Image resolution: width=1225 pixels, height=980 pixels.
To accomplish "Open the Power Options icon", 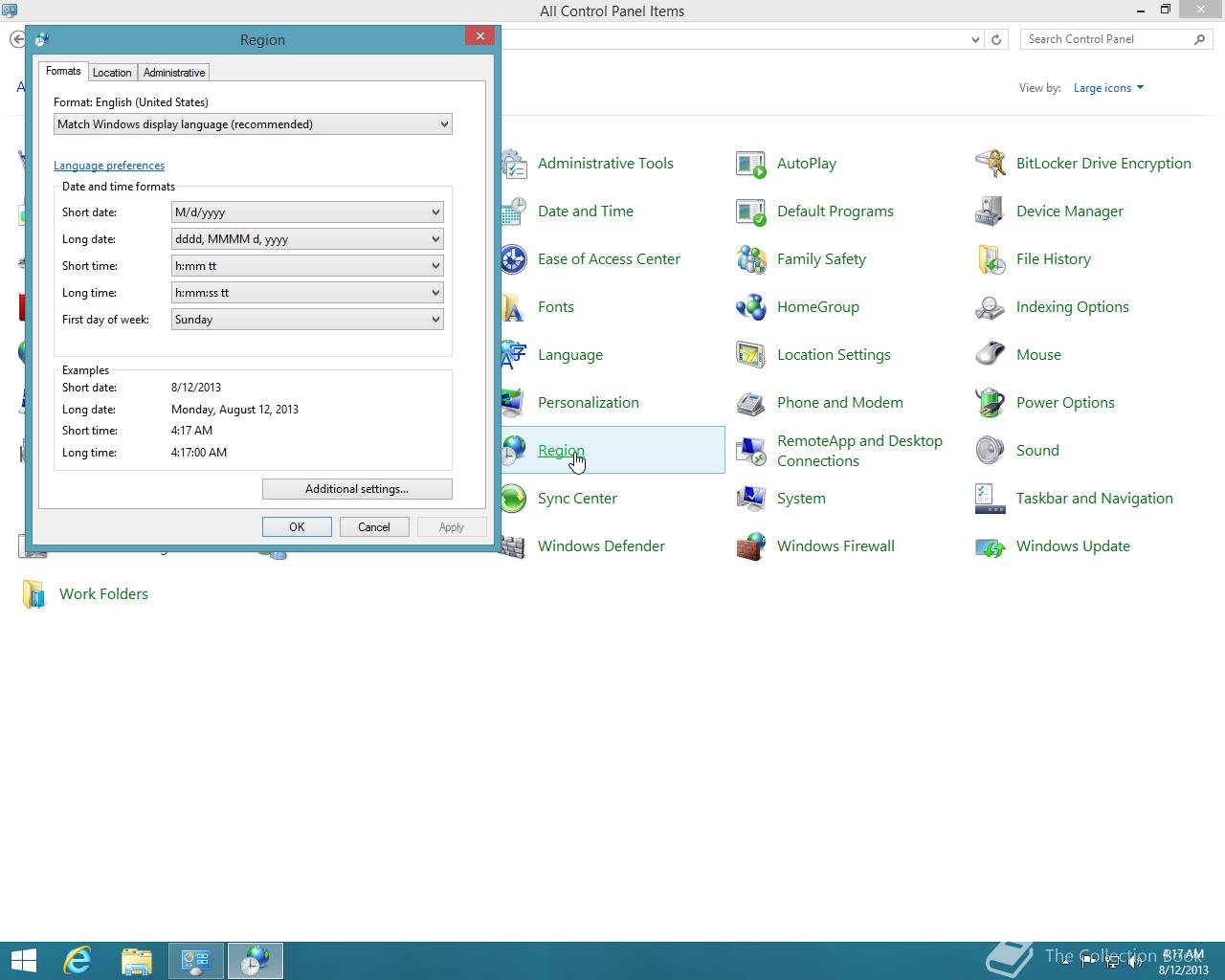I will 991,403.
